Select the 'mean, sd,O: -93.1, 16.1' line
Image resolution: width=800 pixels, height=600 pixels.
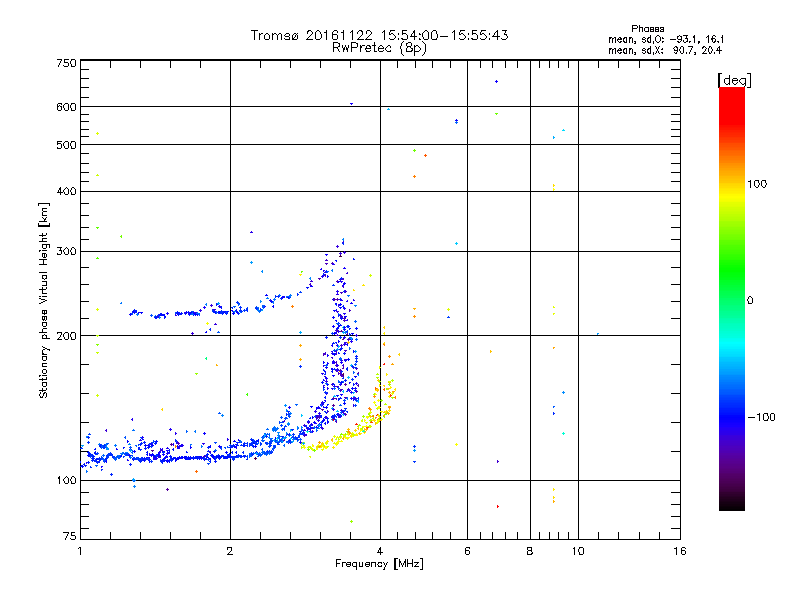coord(666,39)
